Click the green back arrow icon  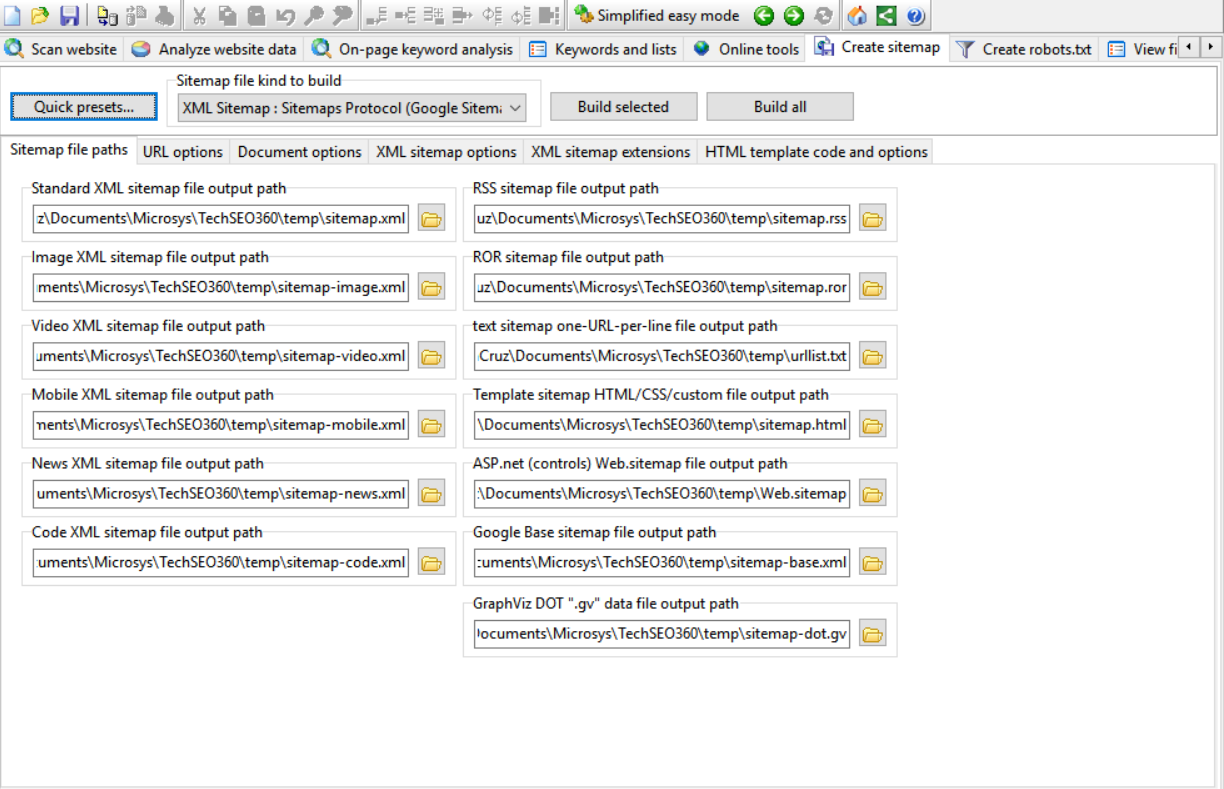point(764,15)
